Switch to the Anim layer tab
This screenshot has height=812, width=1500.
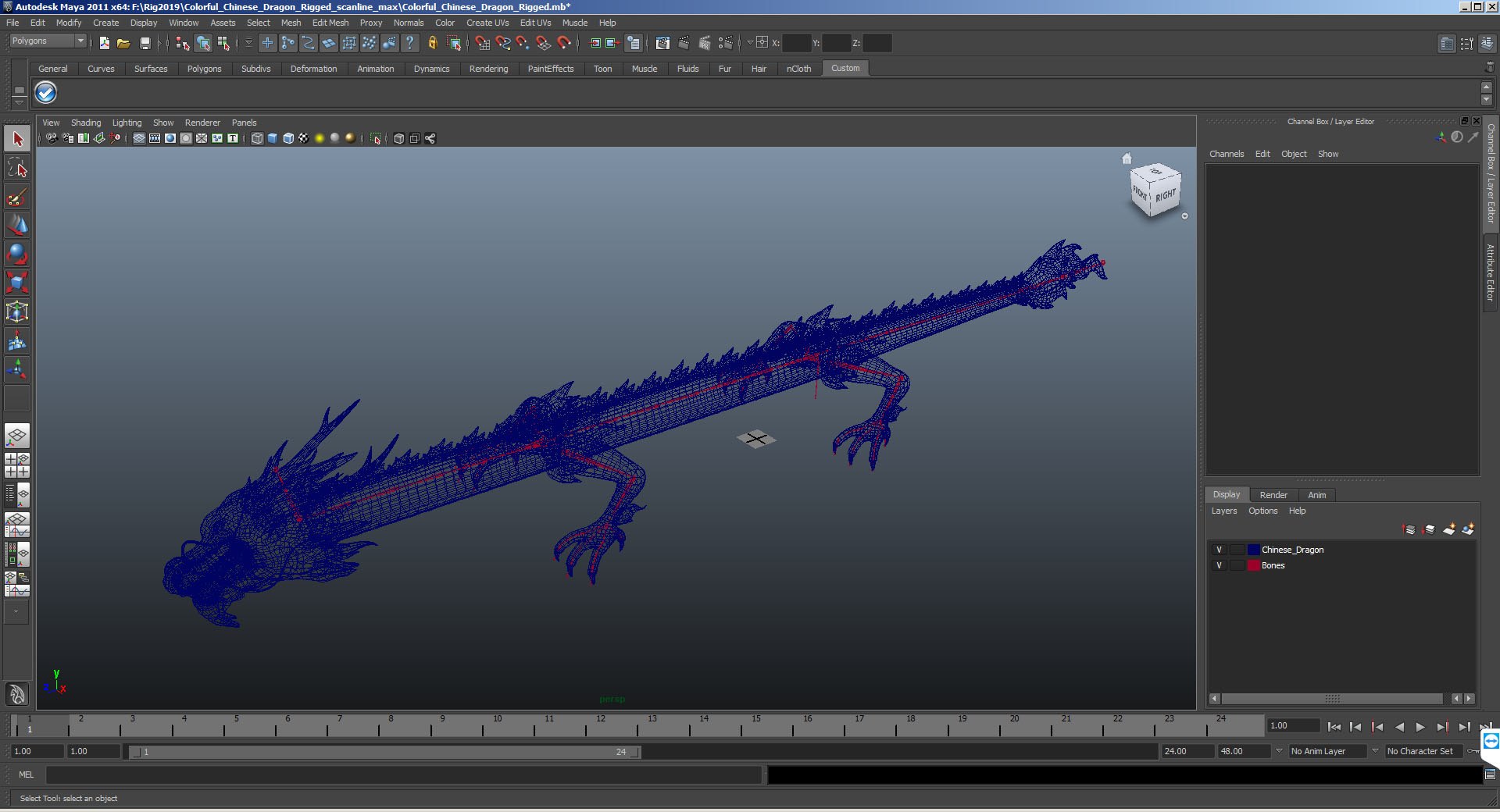[x=1317, y=495]
